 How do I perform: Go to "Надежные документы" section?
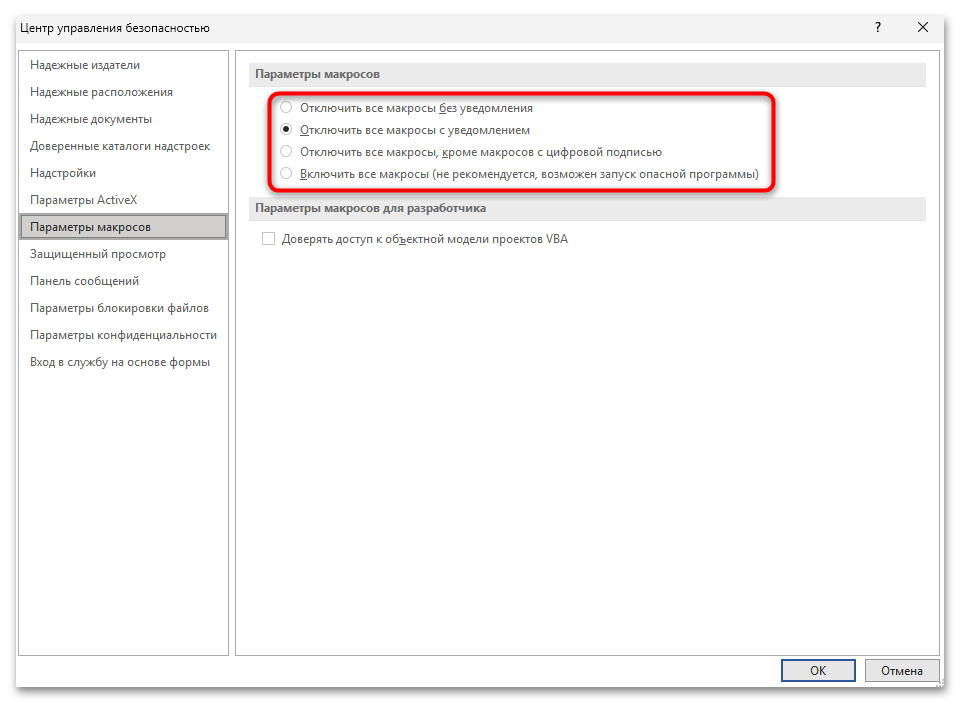point(124,119)
